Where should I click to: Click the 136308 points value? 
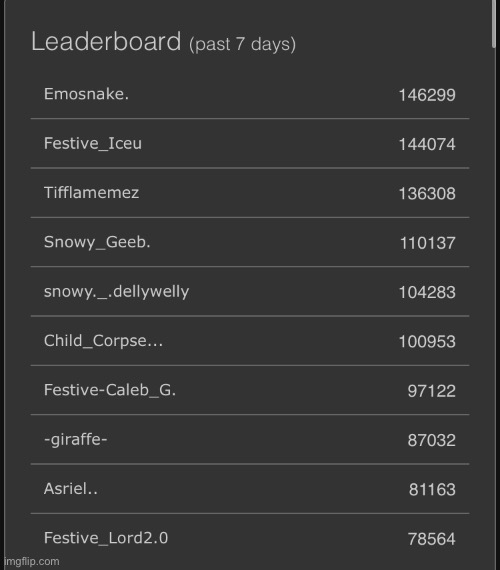(x=427, y=194)
